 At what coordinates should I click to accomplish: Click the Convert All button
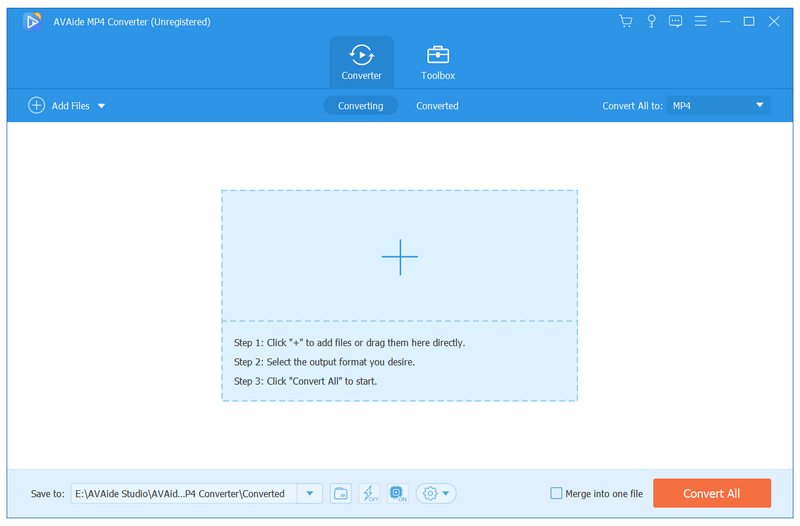[712, 493]
